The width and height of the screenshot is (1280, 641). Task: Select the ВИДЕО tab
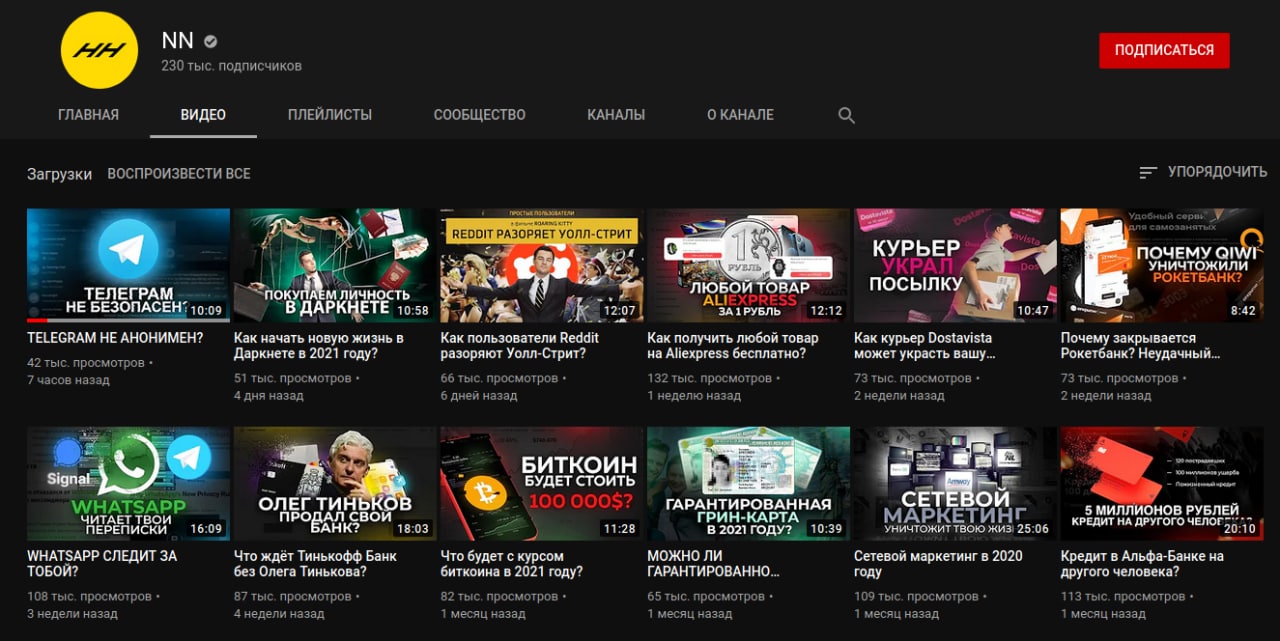coord(203,115)
